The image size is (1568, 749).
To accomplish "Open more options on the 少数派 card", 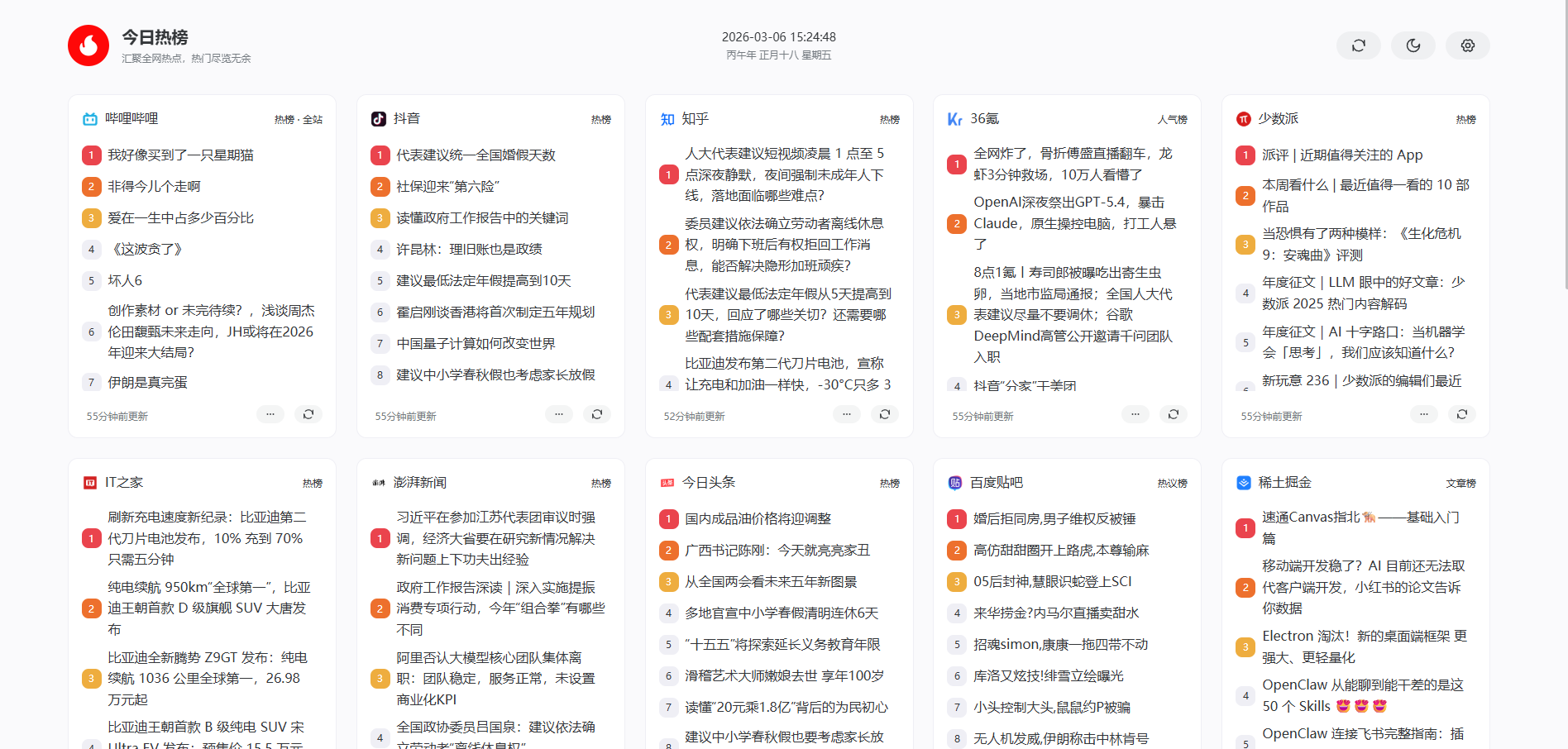I will (x=1424, y=414).
